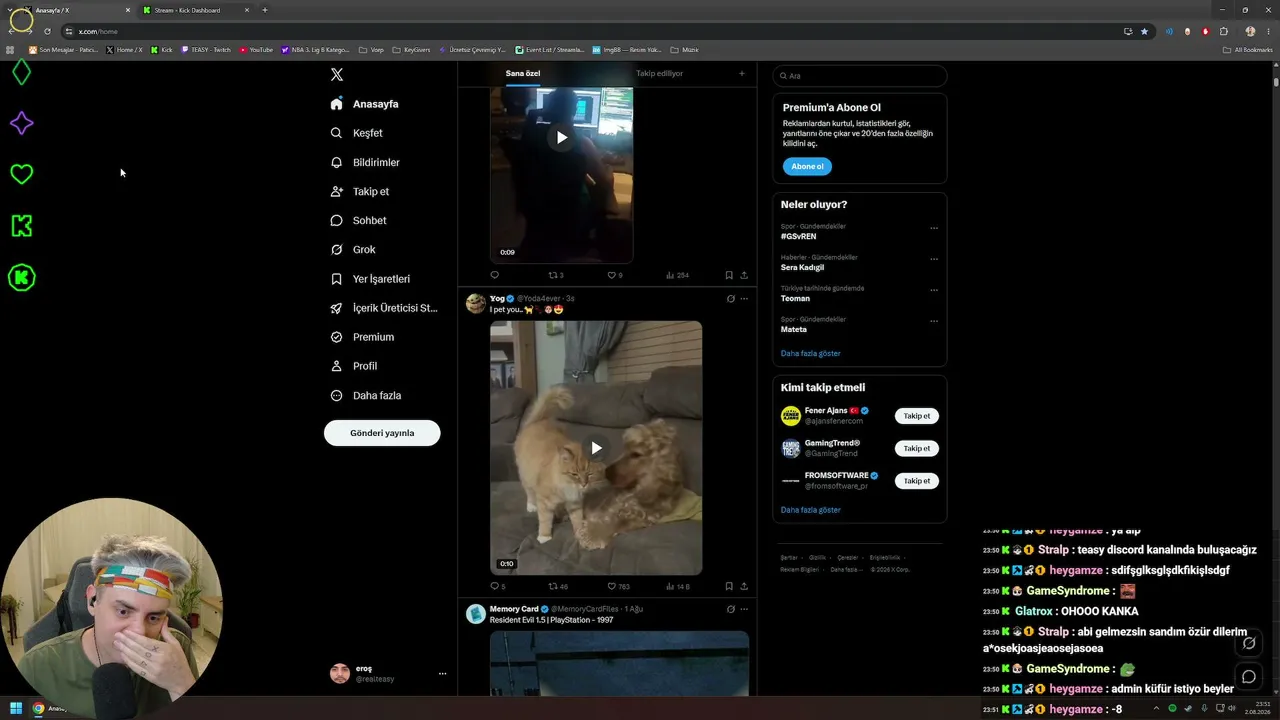Click the Profil person icon
This screenshot has width=1280, height=720.
pos(336,366)
